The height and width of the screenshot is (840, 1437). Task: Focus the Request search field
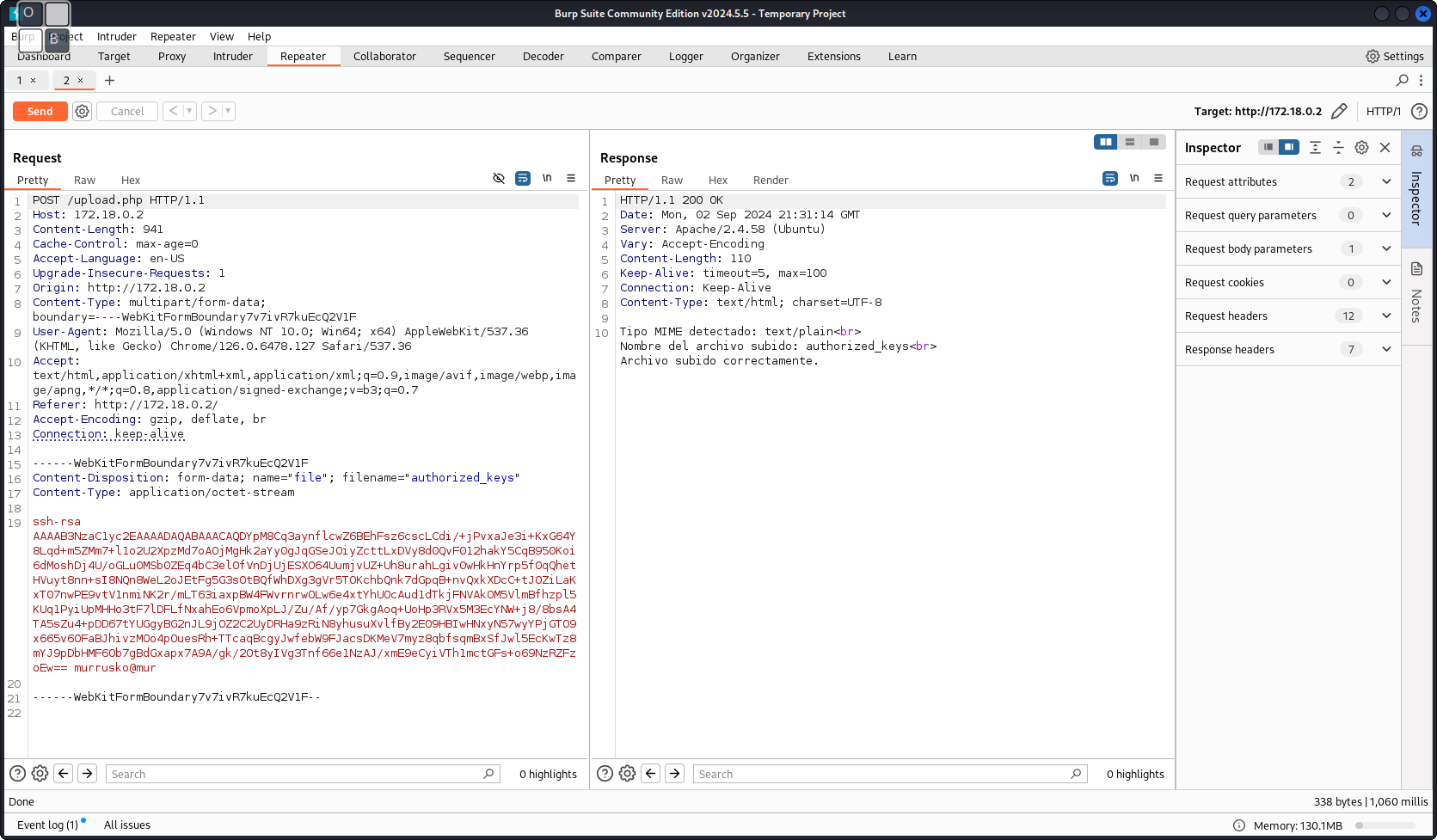(302, 774)
